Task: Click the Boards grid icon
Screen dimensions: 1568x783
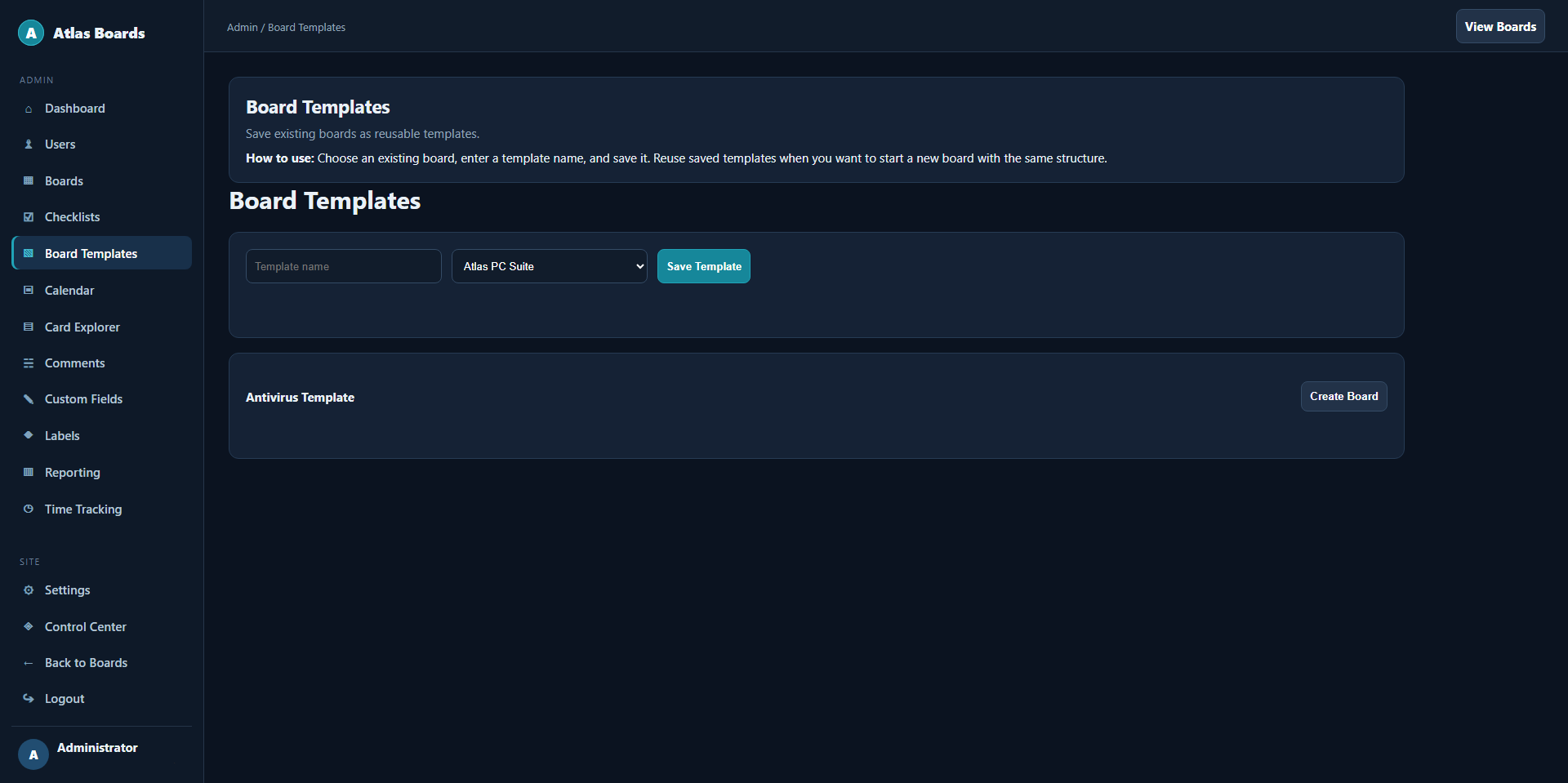Action: coord(29,181)
